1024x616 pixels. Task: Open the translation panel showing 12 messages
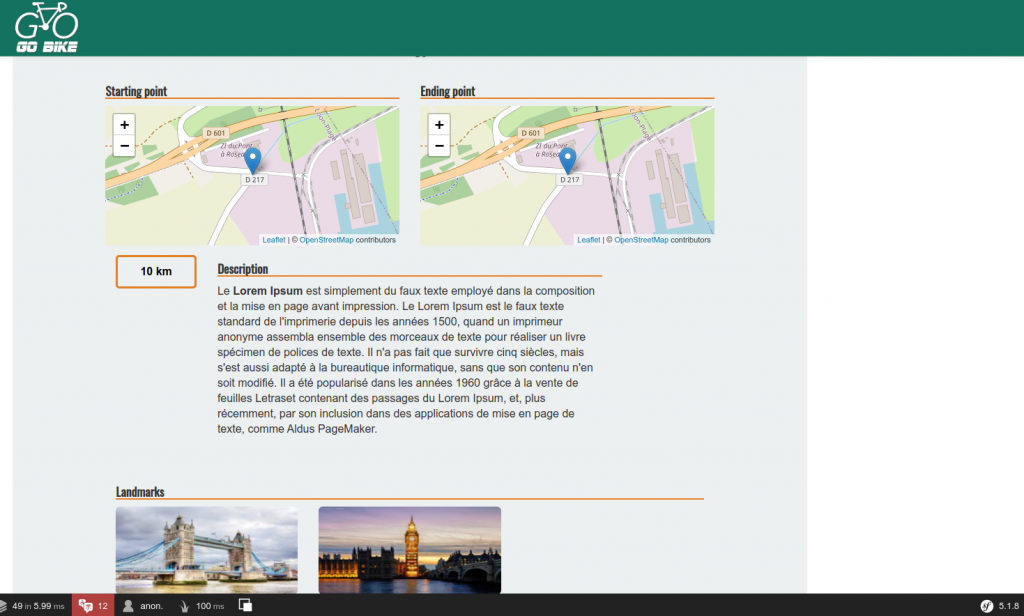point(94,605)
